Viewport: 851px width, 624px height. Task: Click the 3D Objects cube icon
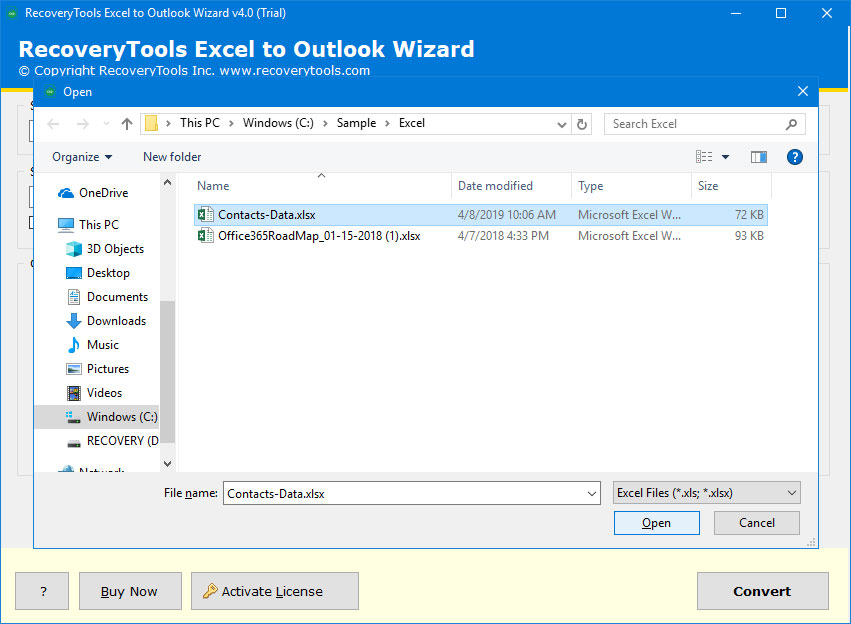[74, 249]
